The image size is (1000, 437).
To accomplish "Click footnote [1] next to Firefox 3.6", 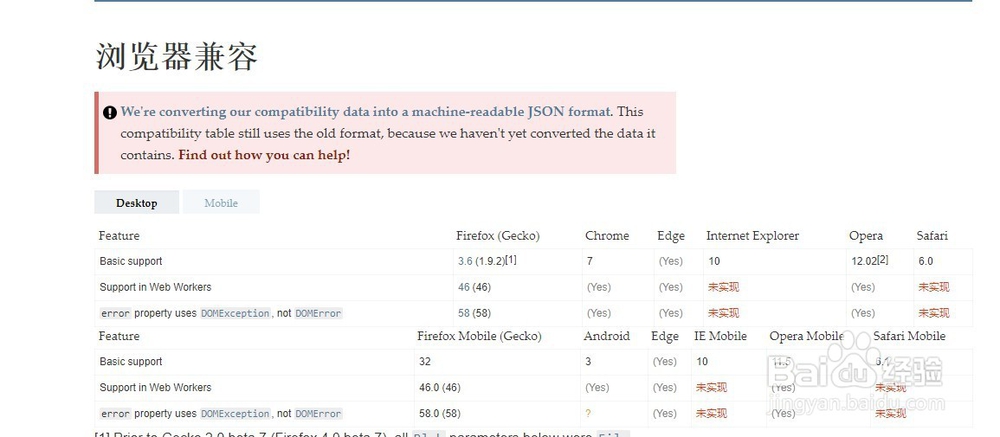I will pyautogui.click(x=510, y=260).
